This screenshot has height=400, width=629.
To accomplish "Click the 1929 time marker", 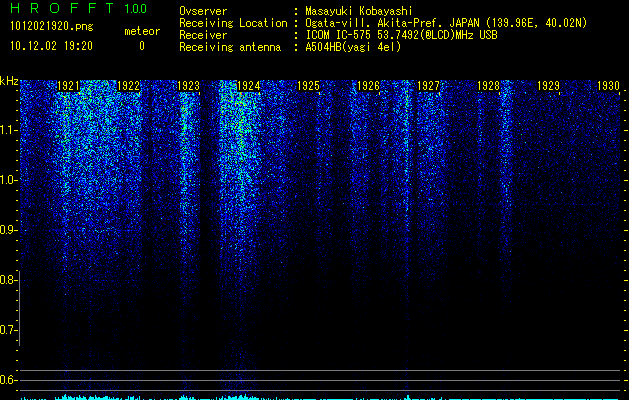I will pos(548,85).
